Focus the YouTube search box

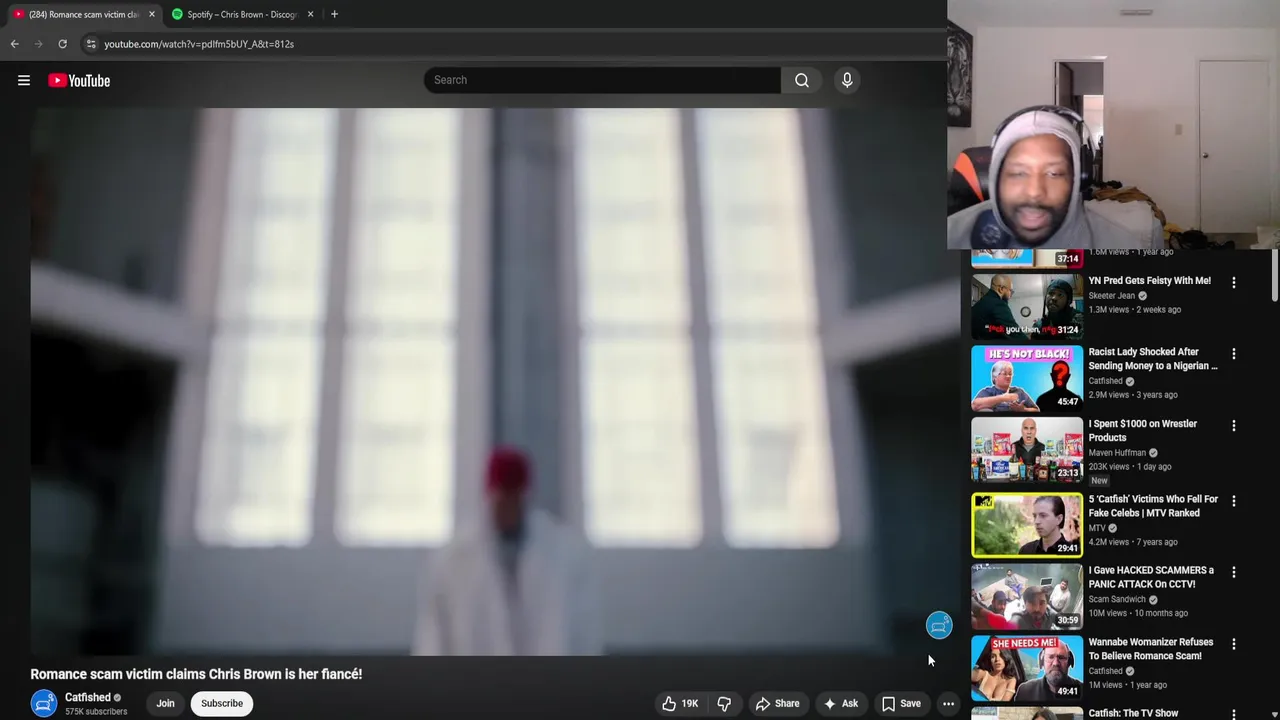click(x=602, y=80)
